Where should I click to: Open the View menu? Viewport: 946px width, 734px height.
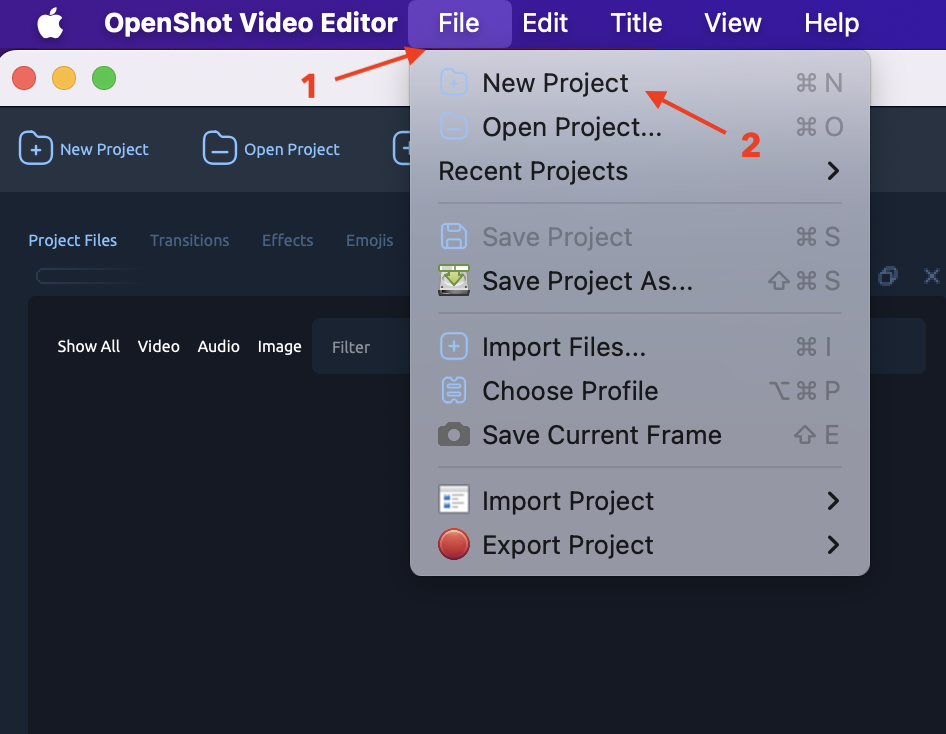[733, 24]
